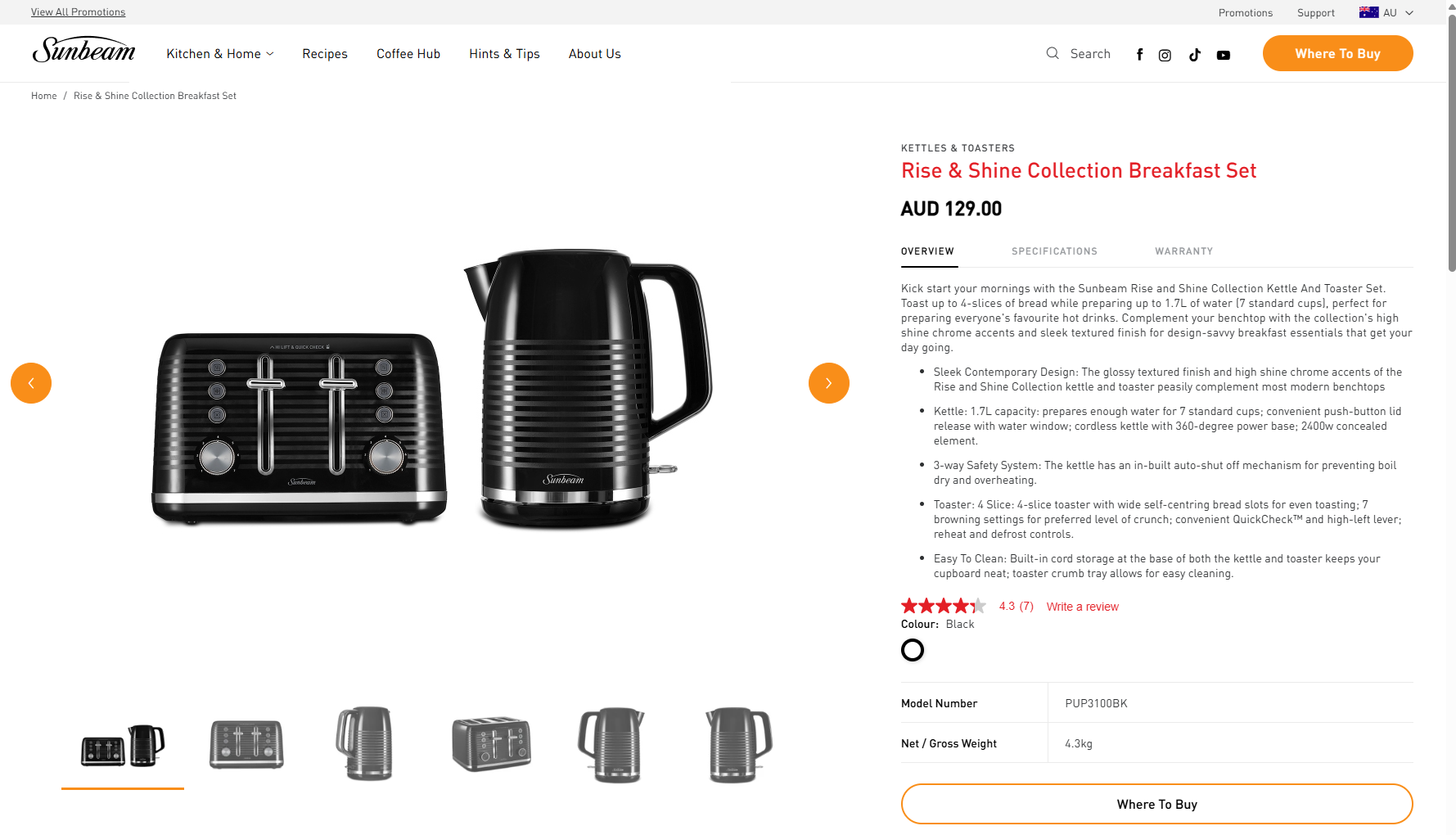
Task: Open Sunbeam's TikTok icon
Action: pyautogui.click(x=1195, y=55)
